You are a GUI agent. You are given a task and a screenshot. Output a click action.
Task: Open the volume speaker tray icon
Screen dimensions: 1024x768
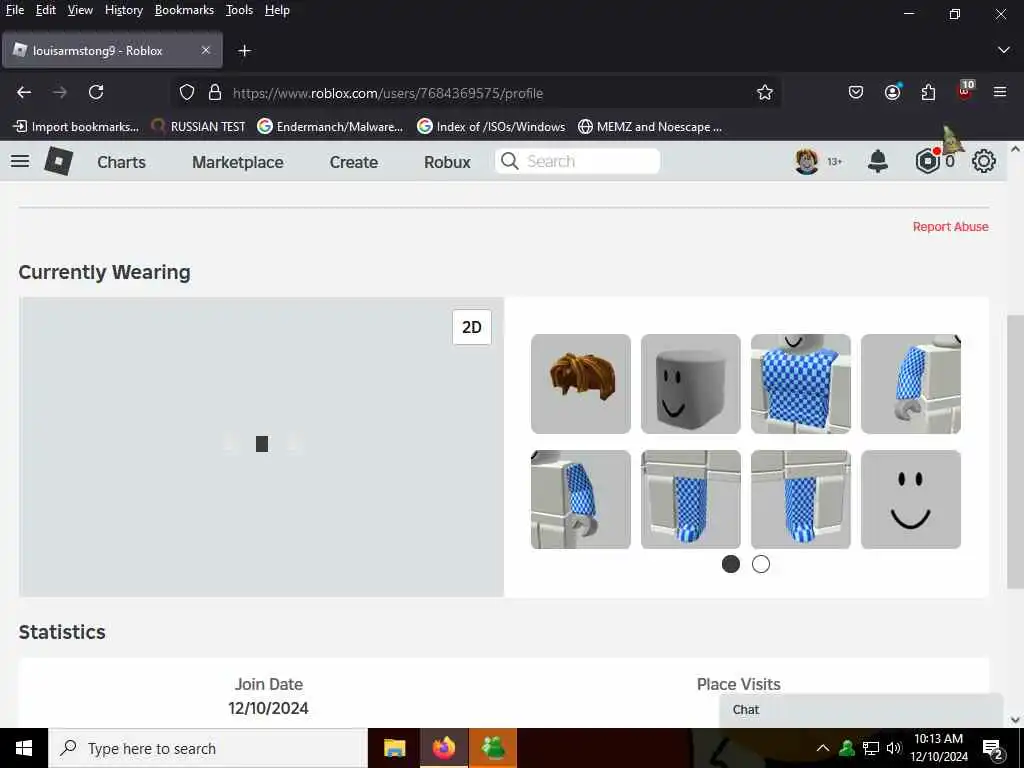(893, 748)
